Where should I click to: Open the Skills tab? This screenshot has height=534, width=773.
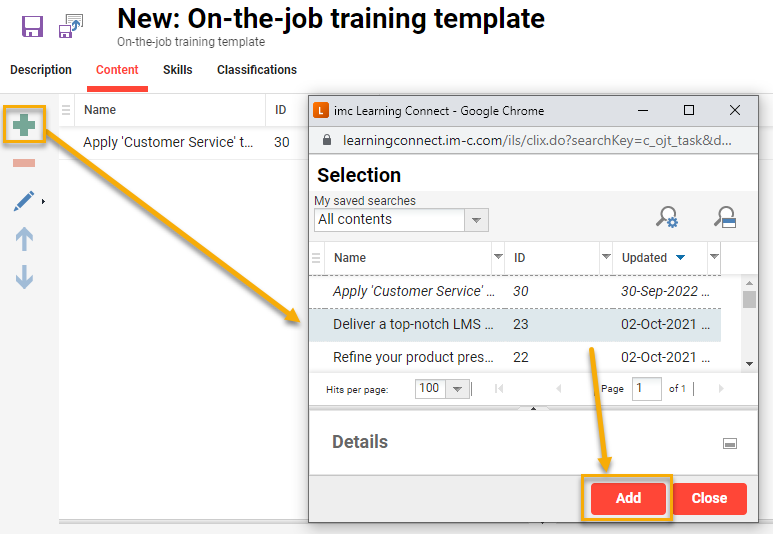[x=178, y=70]
